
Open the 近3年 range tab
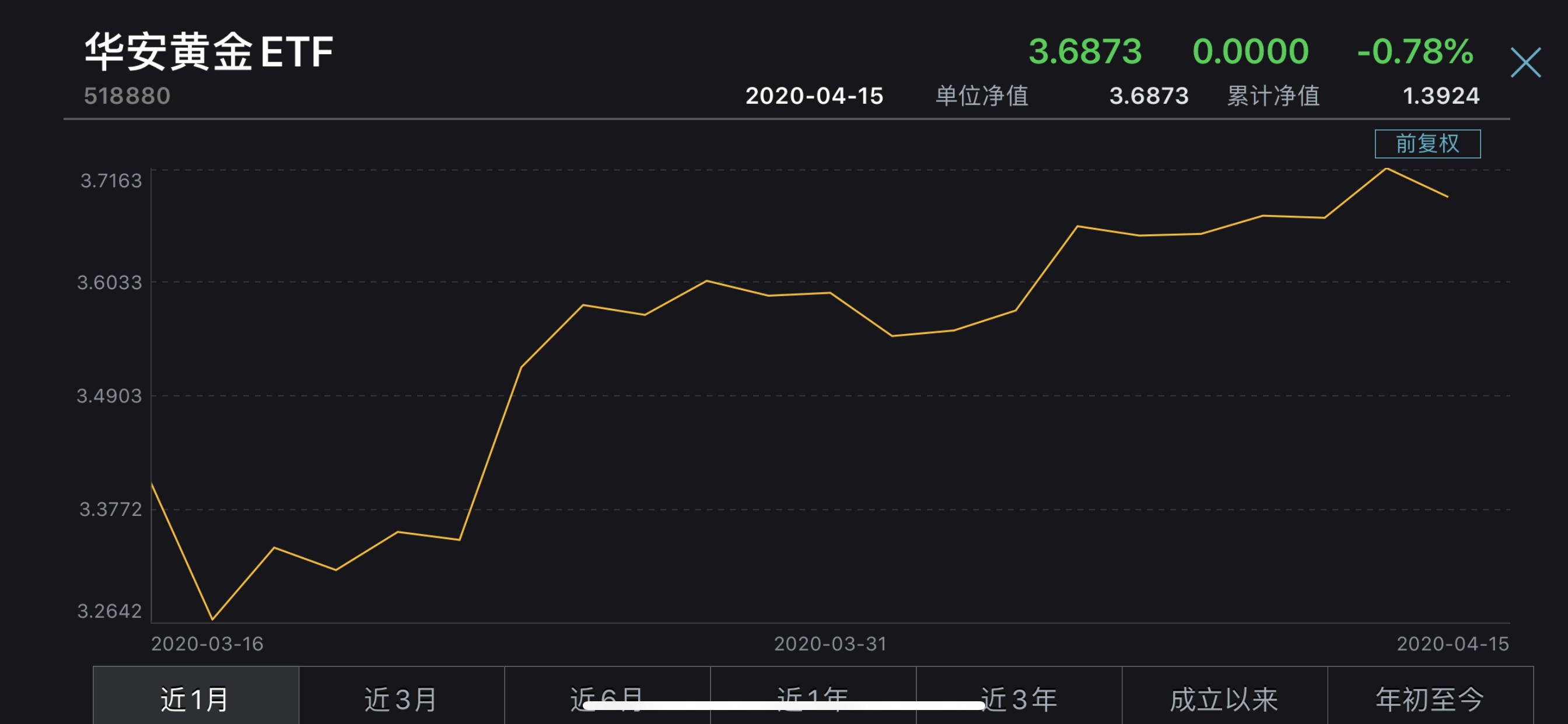pos(1019,697)
